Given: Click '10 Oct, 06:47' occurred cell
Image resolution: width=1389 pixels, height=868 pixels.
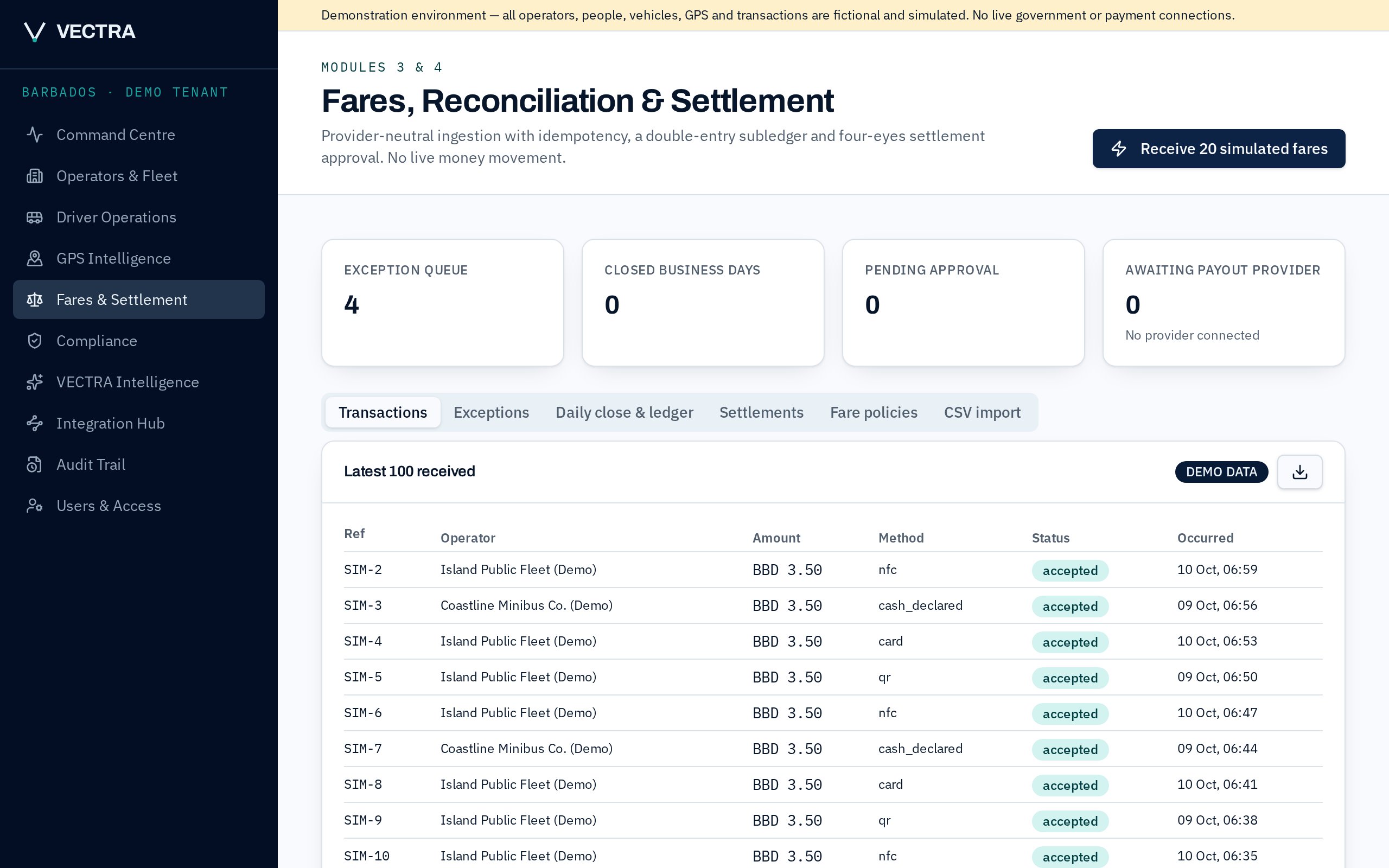Looking at the screenshot, I should coord(1217,713).
